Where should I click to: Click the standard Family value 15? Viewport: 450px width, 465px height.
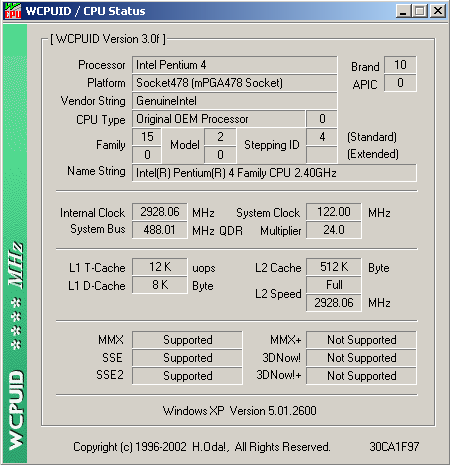(x=147, y=137)
